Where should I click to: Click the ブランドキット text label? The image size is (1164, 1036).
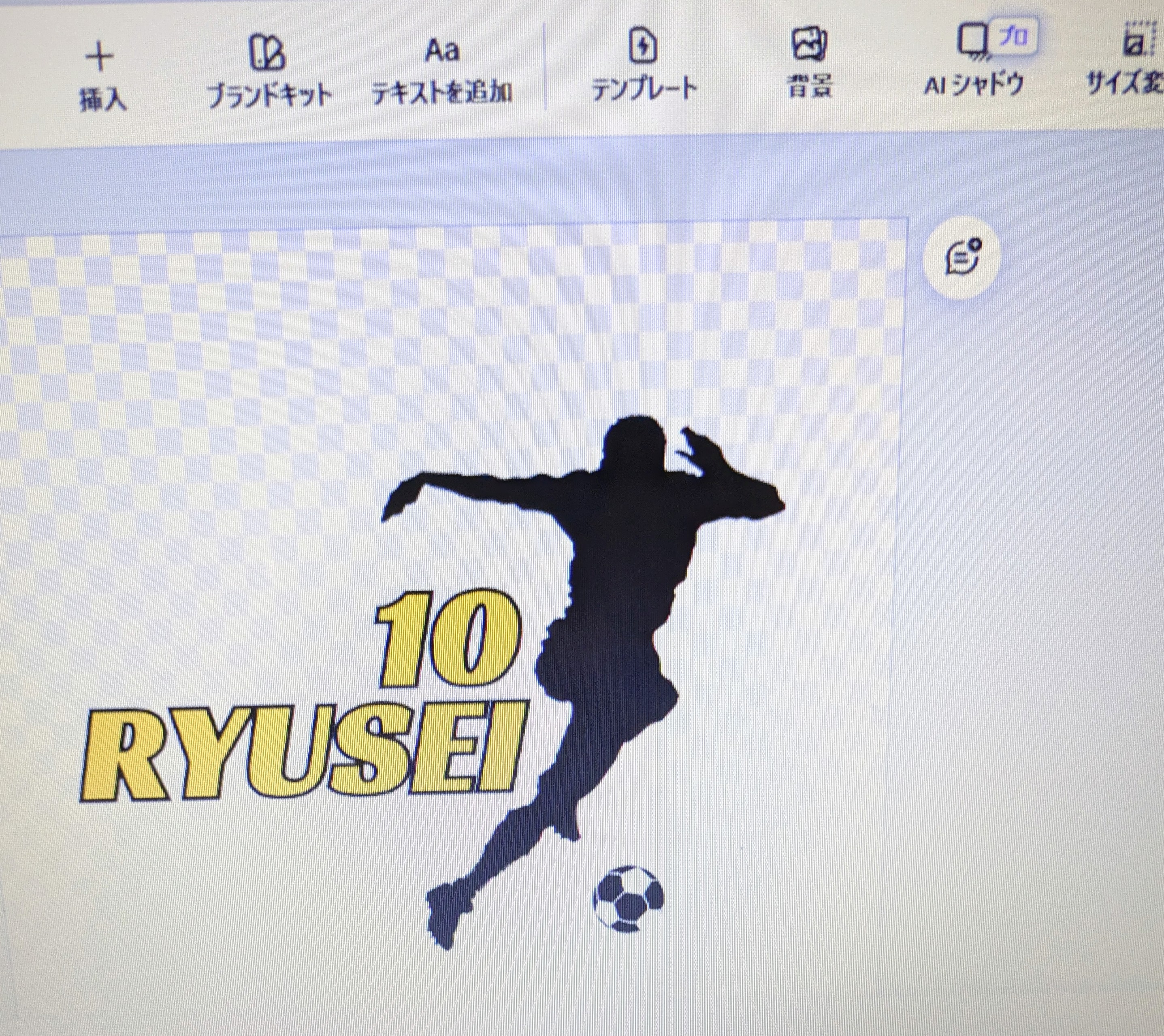(x=269, y=96)
